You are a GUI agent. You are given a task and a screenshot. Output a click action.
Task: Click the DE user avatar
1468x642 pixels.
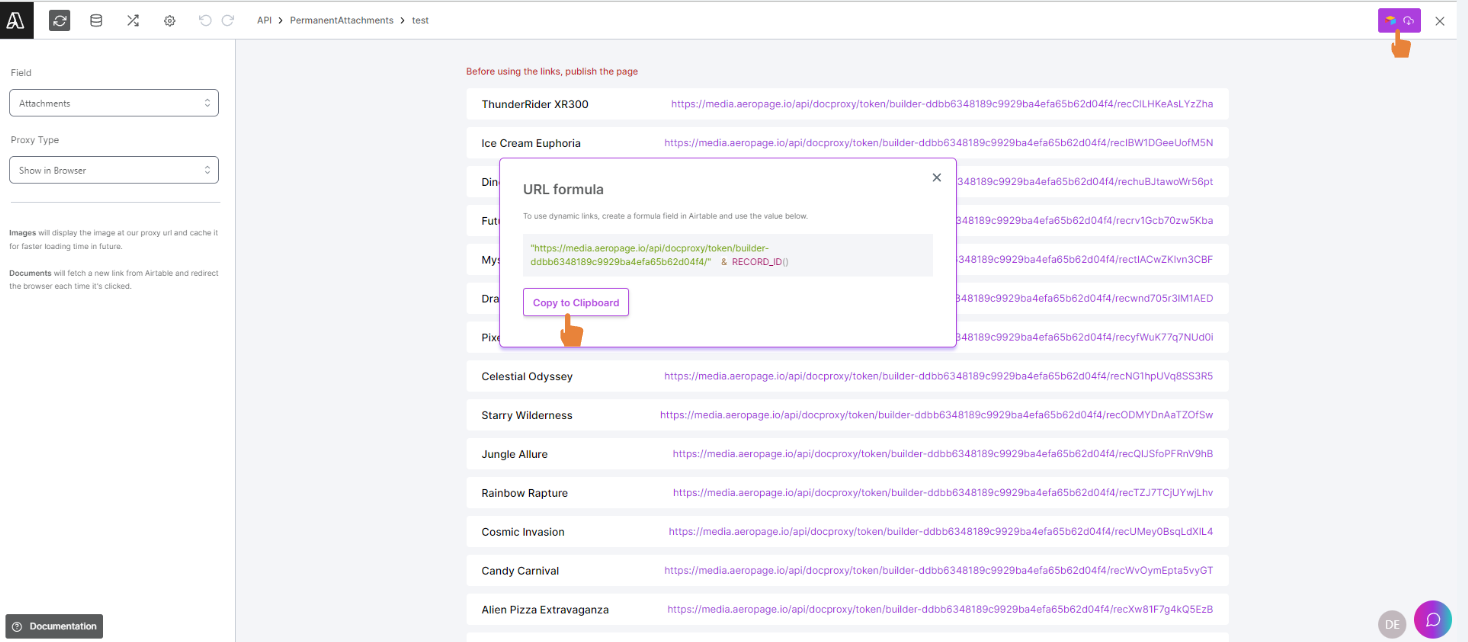click(1392, 624)
